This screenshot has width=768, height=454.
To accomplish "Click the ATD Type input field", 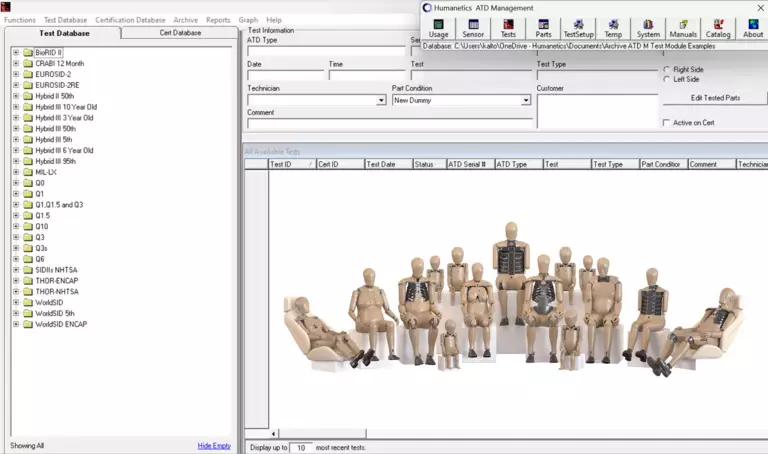I will (x=326, y=51).
